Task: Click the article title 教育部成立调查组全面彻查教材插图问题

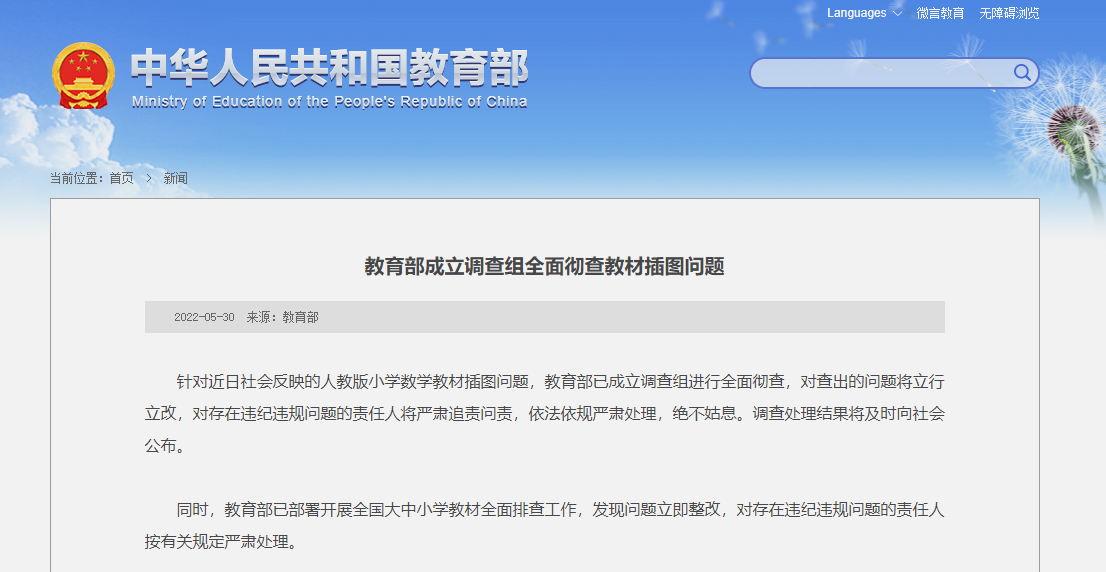Action: tap(545, 266)
